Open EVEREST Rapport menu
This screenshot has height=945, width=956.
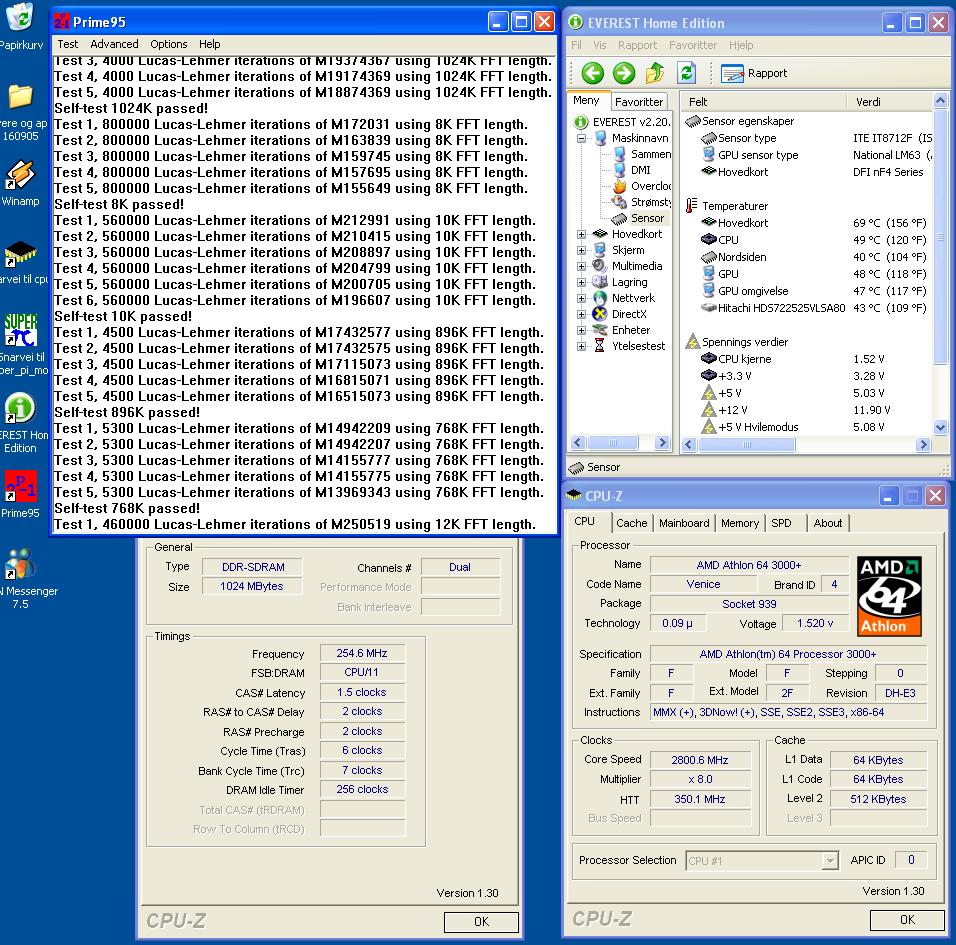click(x=637, y=45)
